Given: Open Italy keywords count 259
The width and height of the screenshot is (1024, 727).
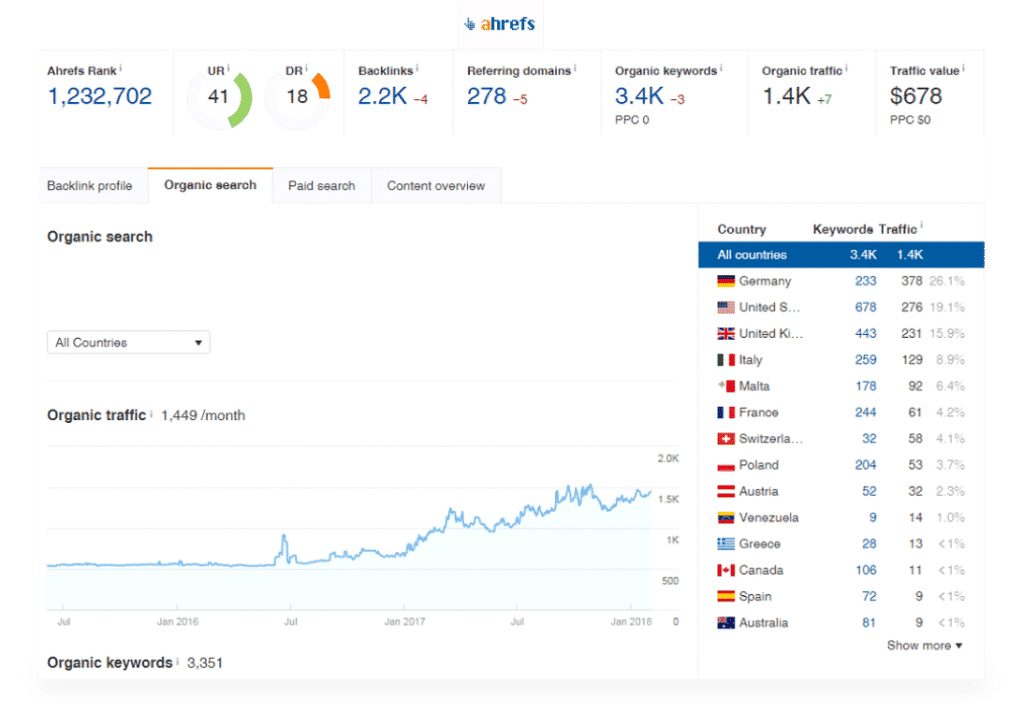Looking at the screenshot, I should pyautogui.click(x=866, y=360).
